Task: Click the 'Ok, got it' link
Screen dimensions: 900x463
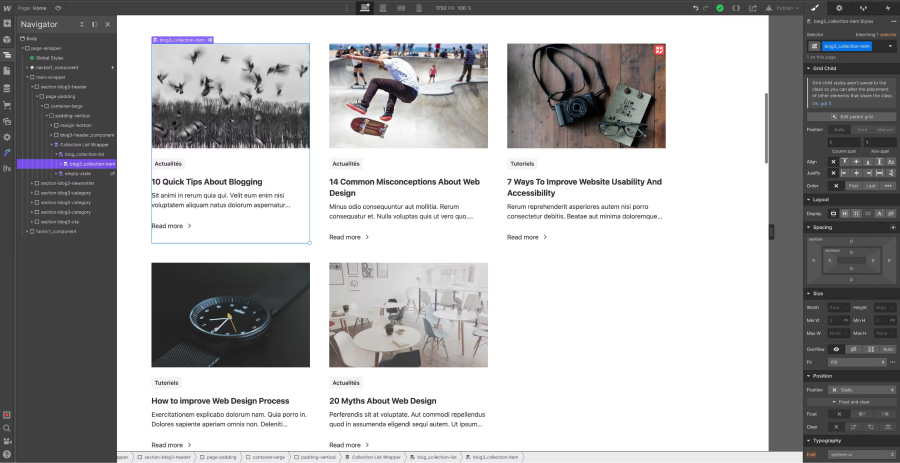Action: 822,103
